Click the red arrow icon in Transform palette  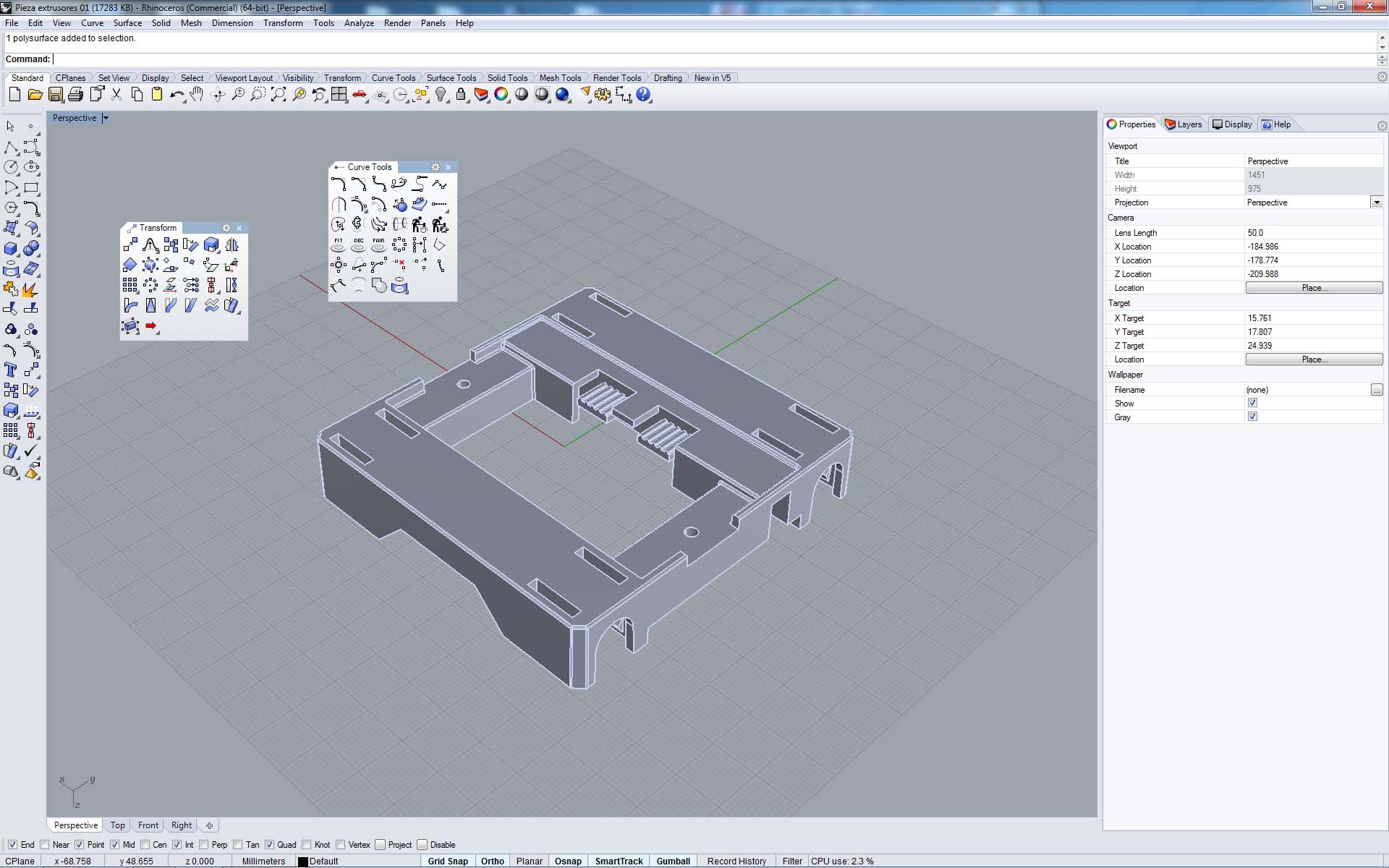pyautogui.click(x=150, y=326)
